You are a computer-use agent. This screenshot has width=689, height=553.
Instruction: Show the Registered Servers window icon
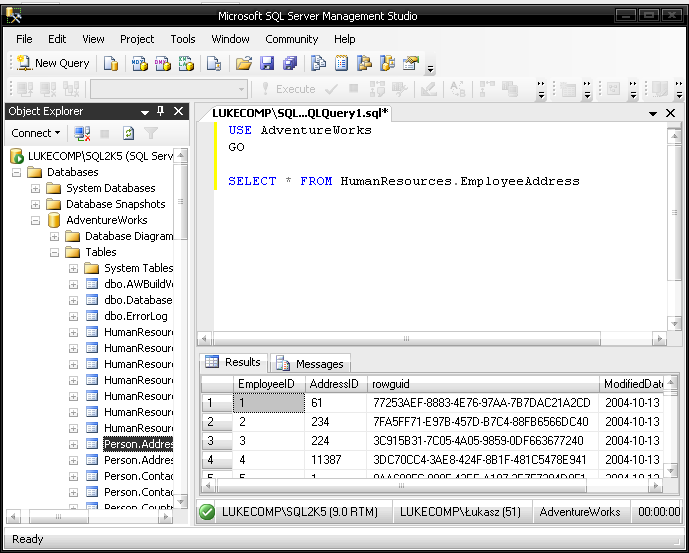(318, 63)
